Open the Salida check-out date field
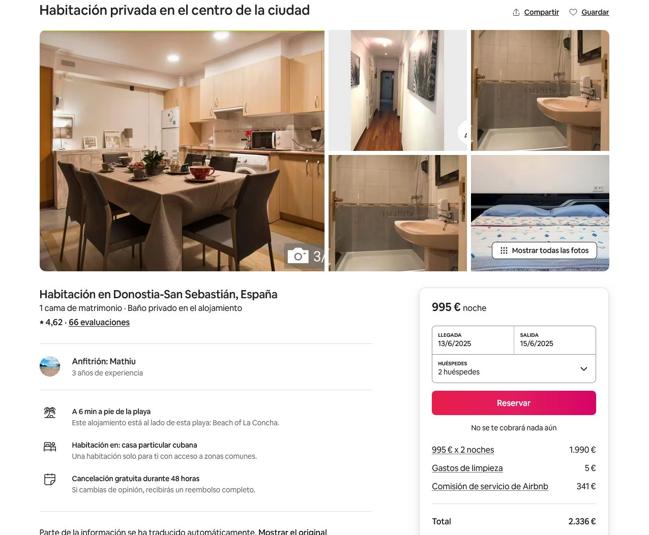 click(555, 340)
